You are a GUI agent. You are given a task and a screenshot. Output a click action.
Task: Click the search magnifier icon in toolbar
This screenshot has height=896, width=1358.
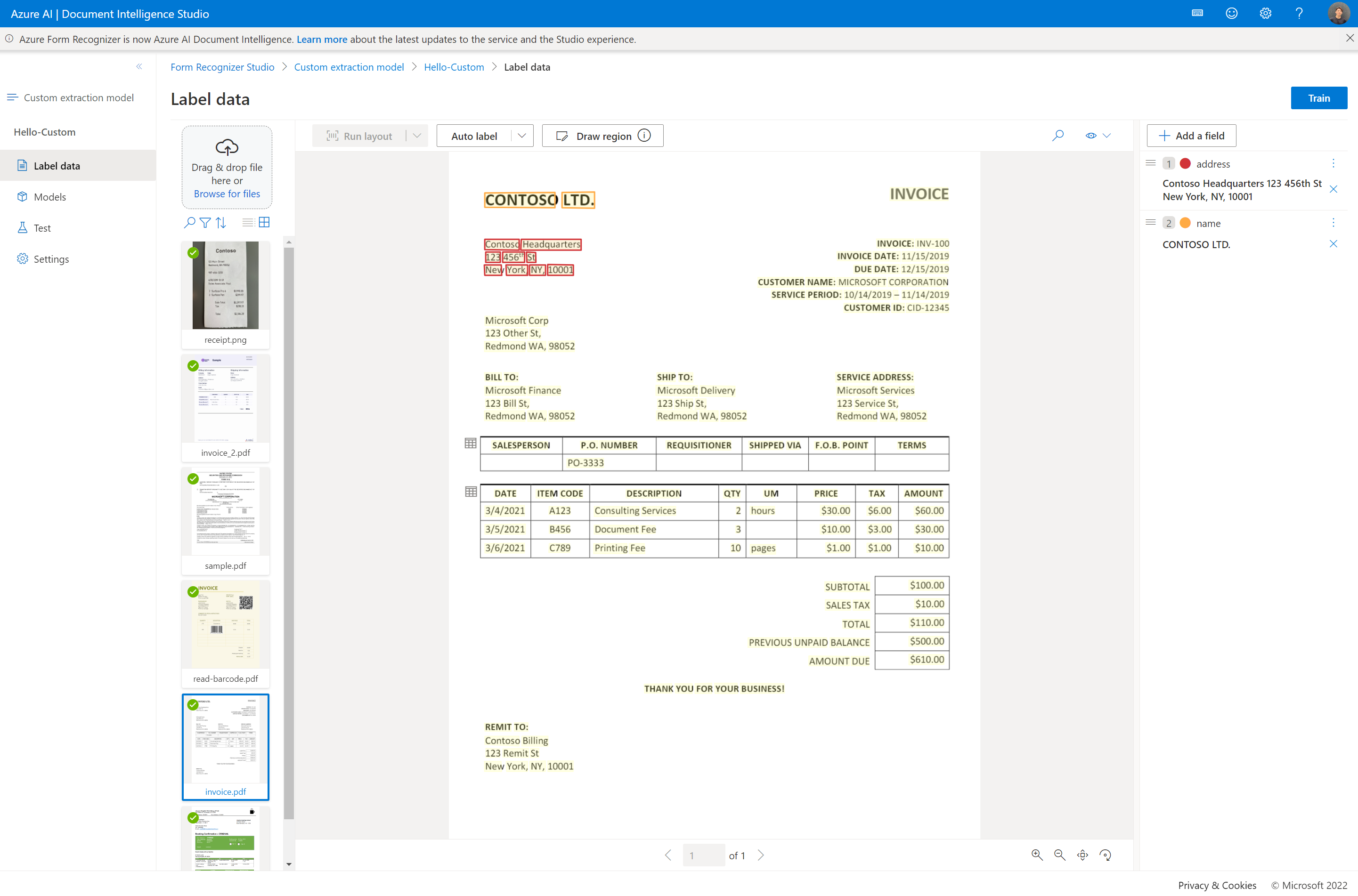coord(1057,135)
